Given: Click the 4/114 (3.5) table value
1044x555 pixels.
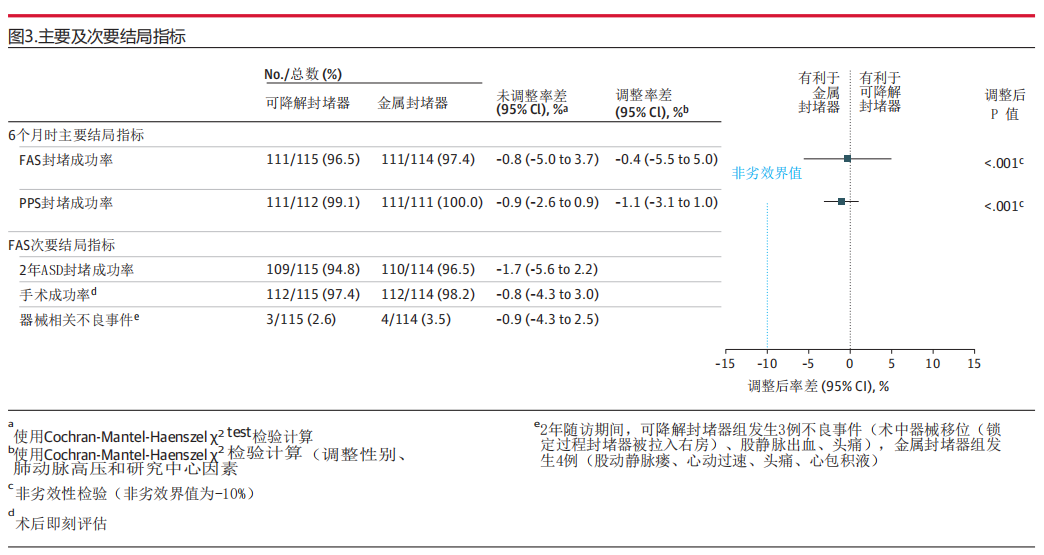Looking at the screenshot, I should tap(415, 320).
